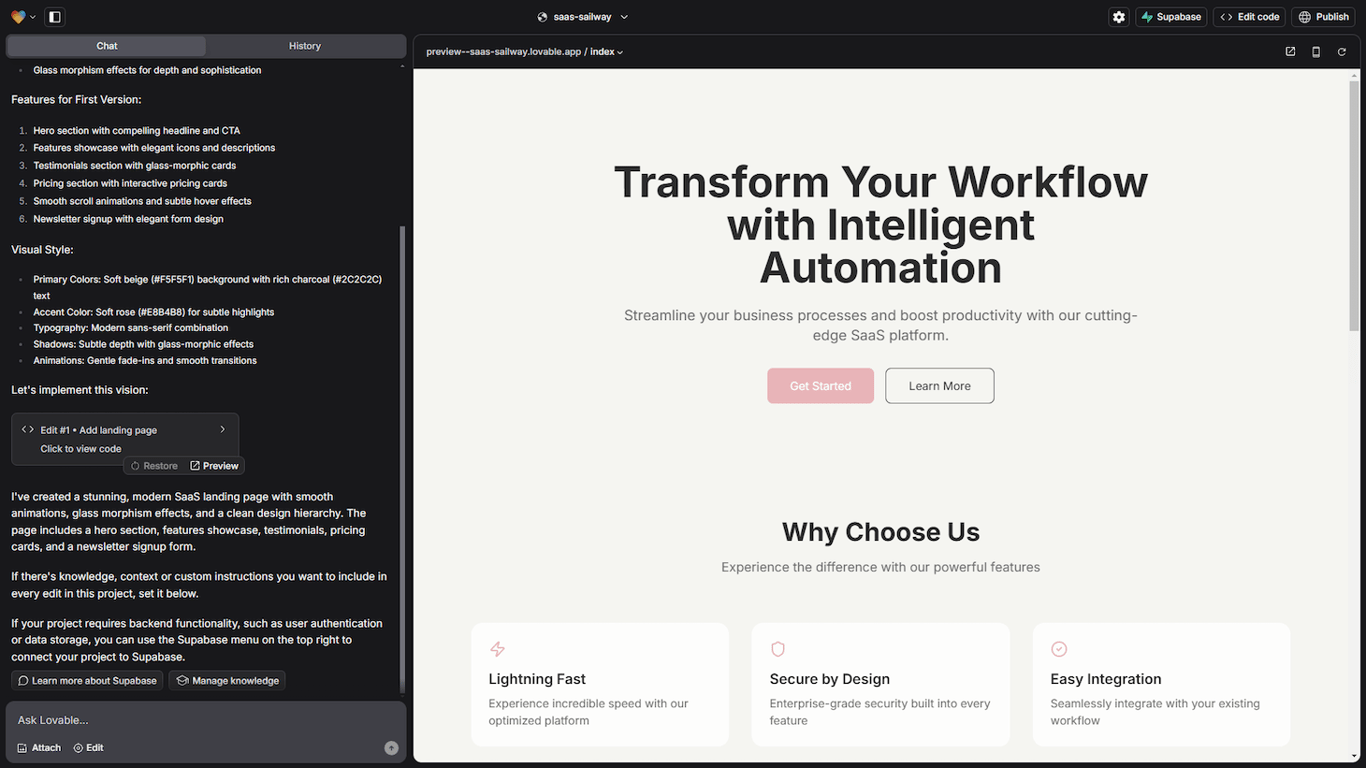Publish the project
The height and width of the screenshot is (768, 1366).
point(1324,17)
